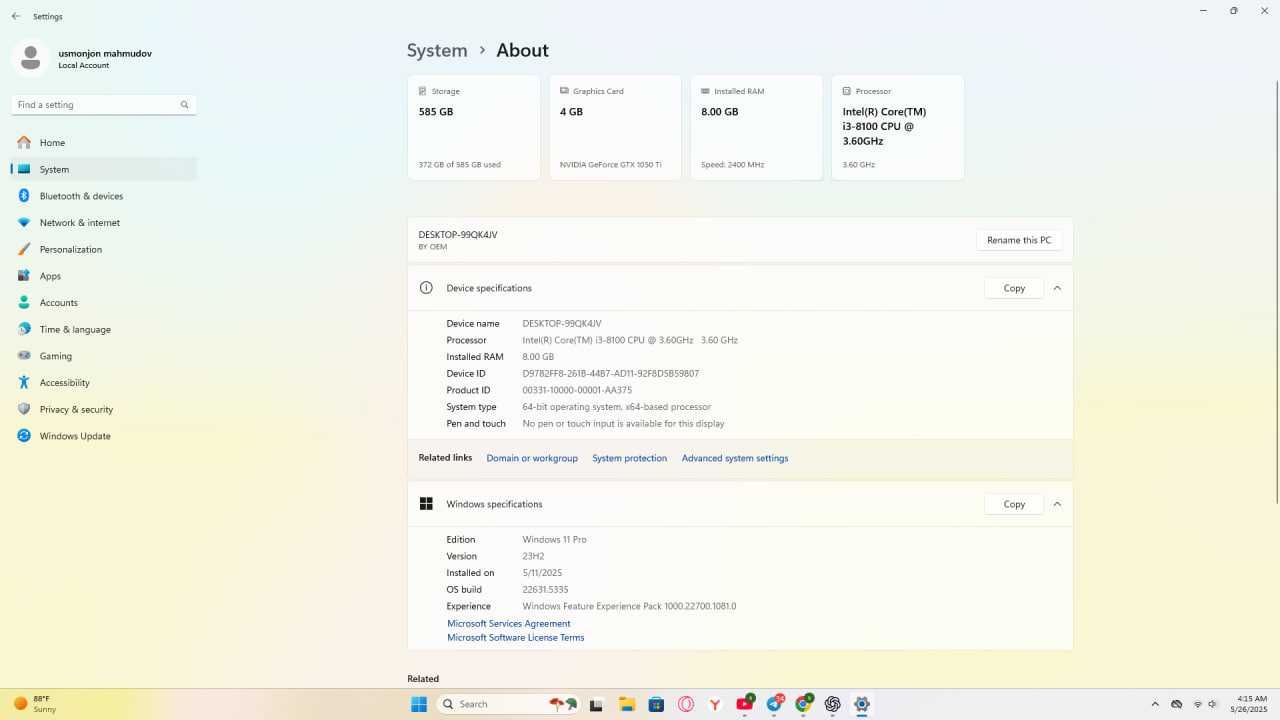Collapse the Windows specifications section
Screen dimensions: 1280x720
(1057, 504)
